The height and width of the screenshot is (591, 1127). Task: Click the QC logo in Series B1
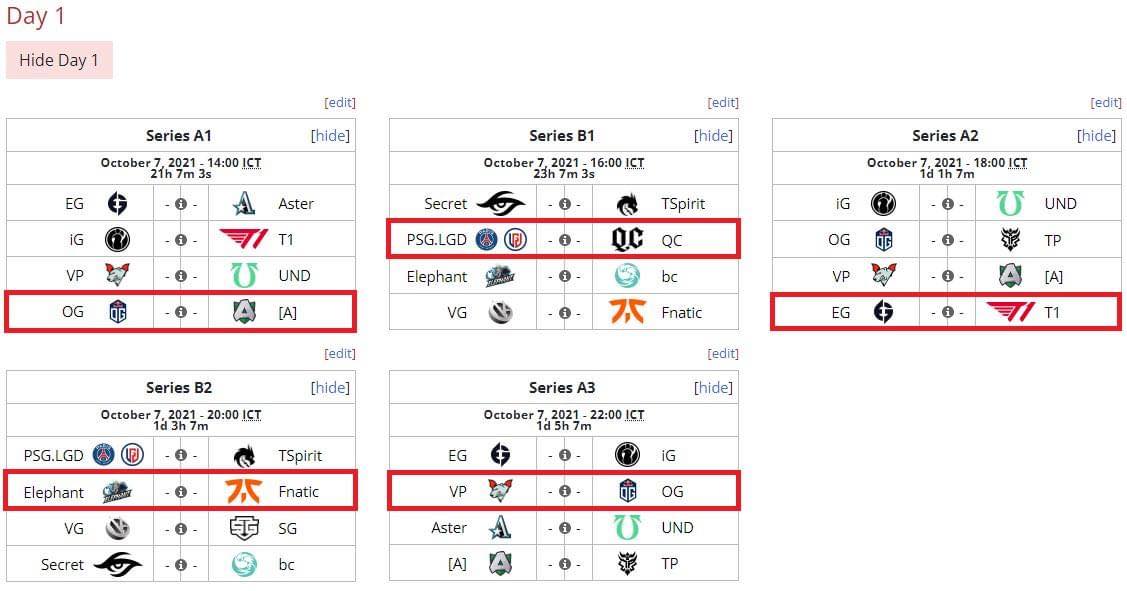coord(627,239)
